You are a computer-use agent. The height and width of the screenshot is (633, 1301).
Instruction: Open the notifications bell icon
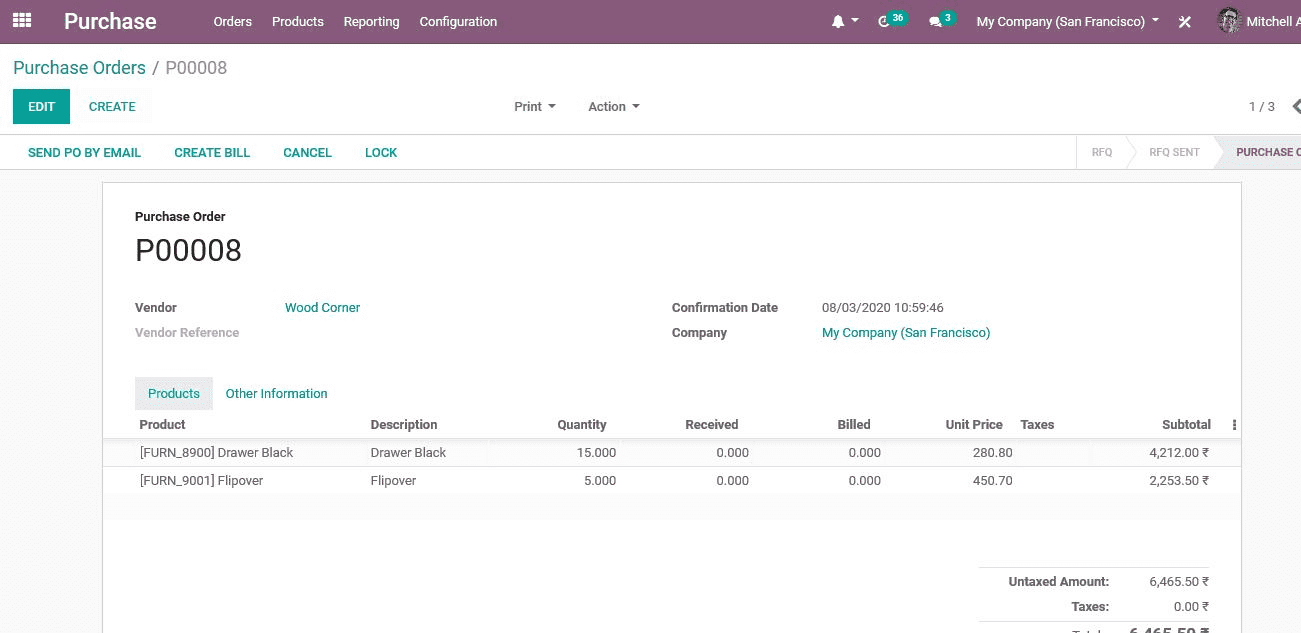838,21
